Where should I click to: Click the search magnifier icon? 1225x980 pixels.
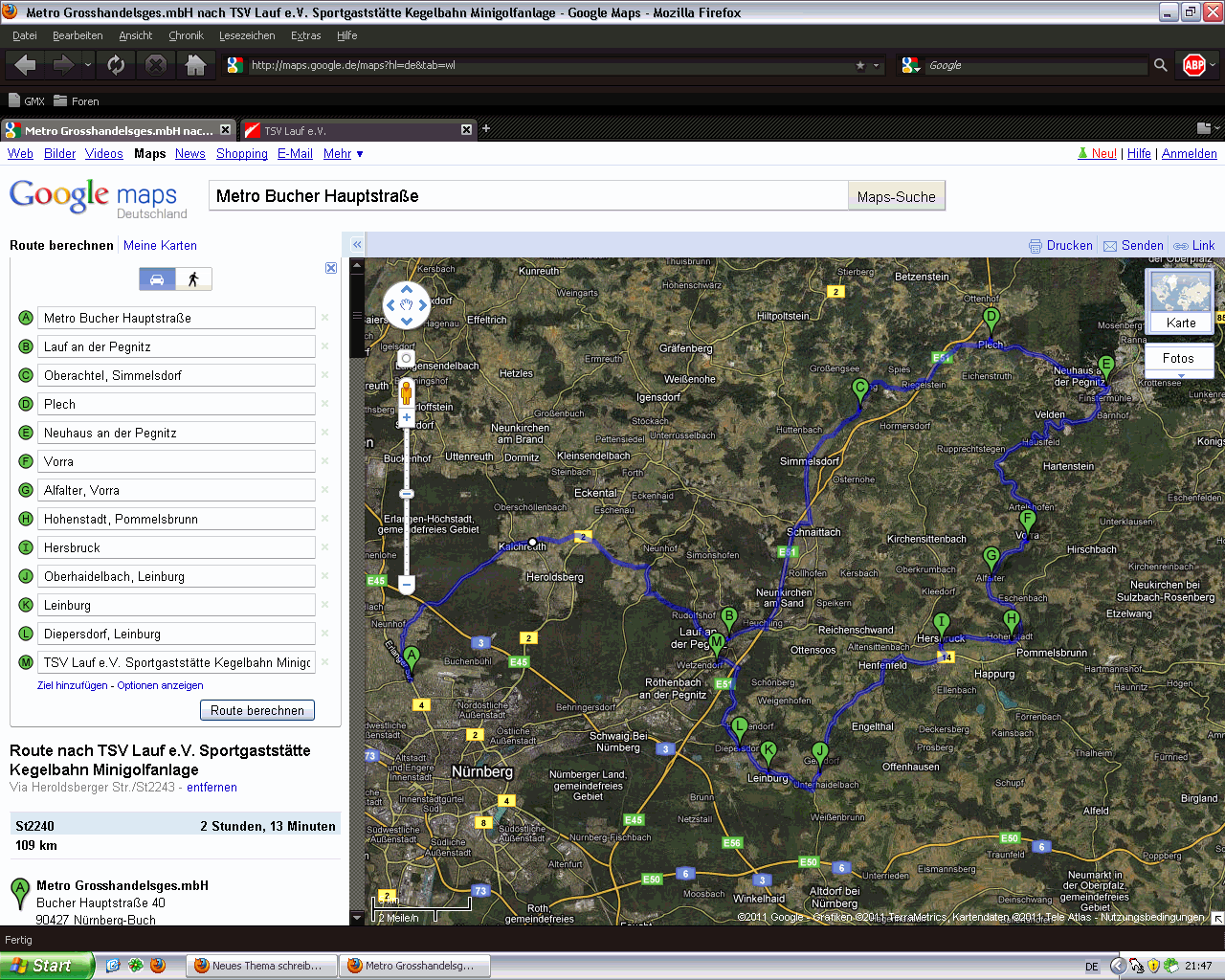(x=1160, y=65)
